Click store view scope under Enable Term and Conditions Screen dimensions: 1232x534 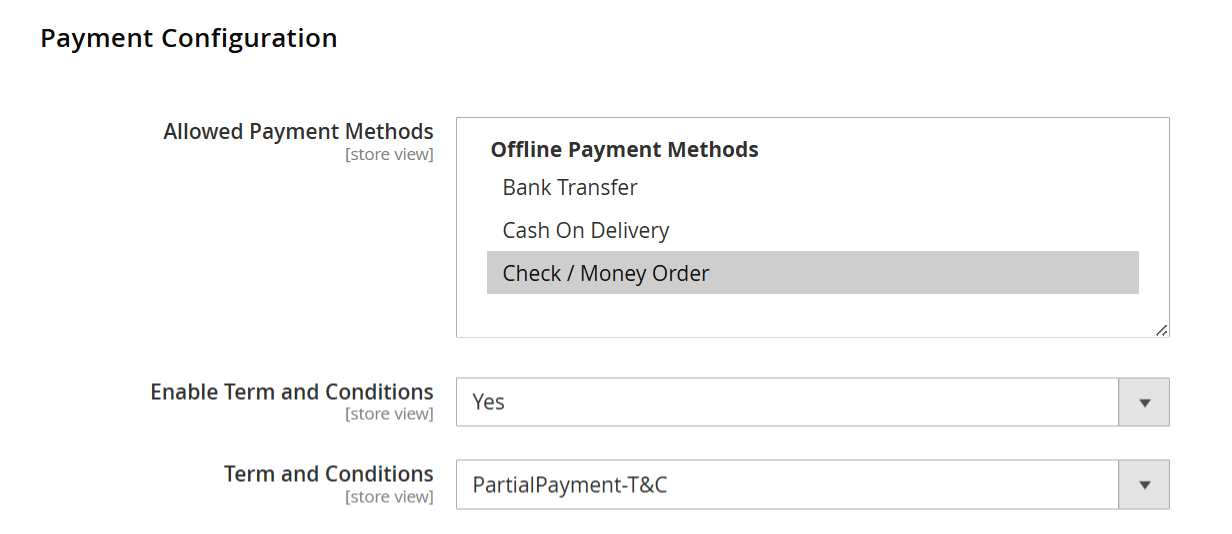tap(389, 414)
